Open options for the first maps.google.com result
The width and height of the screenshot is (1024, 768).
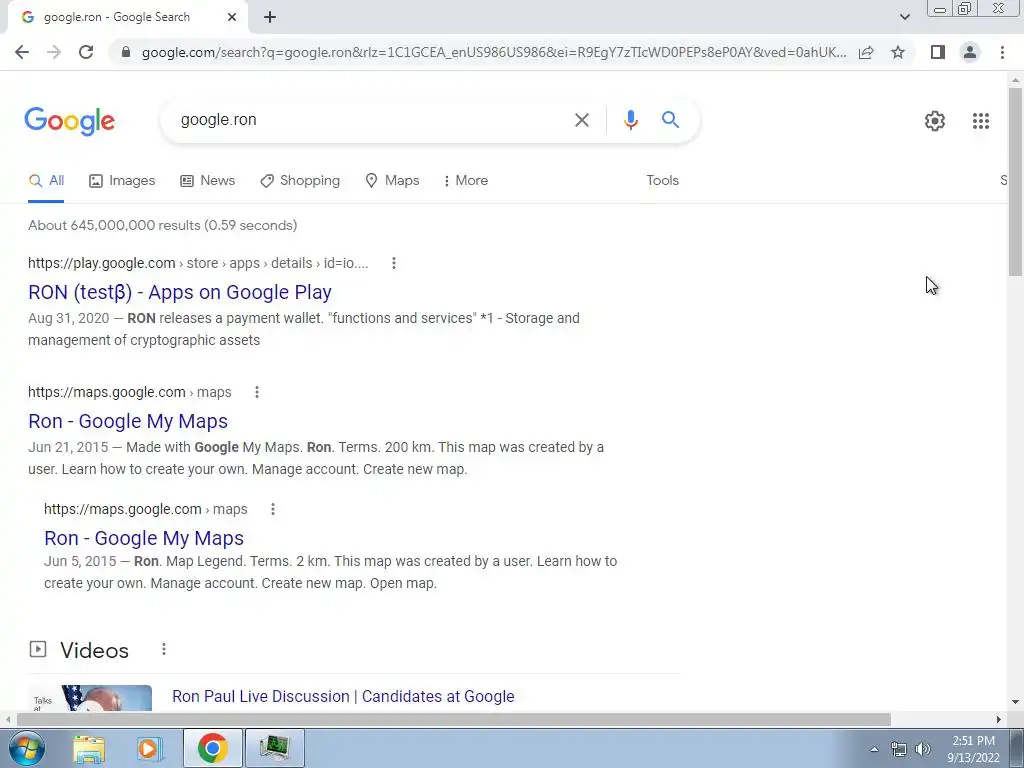pyautogui.click(x=257, y=392)
